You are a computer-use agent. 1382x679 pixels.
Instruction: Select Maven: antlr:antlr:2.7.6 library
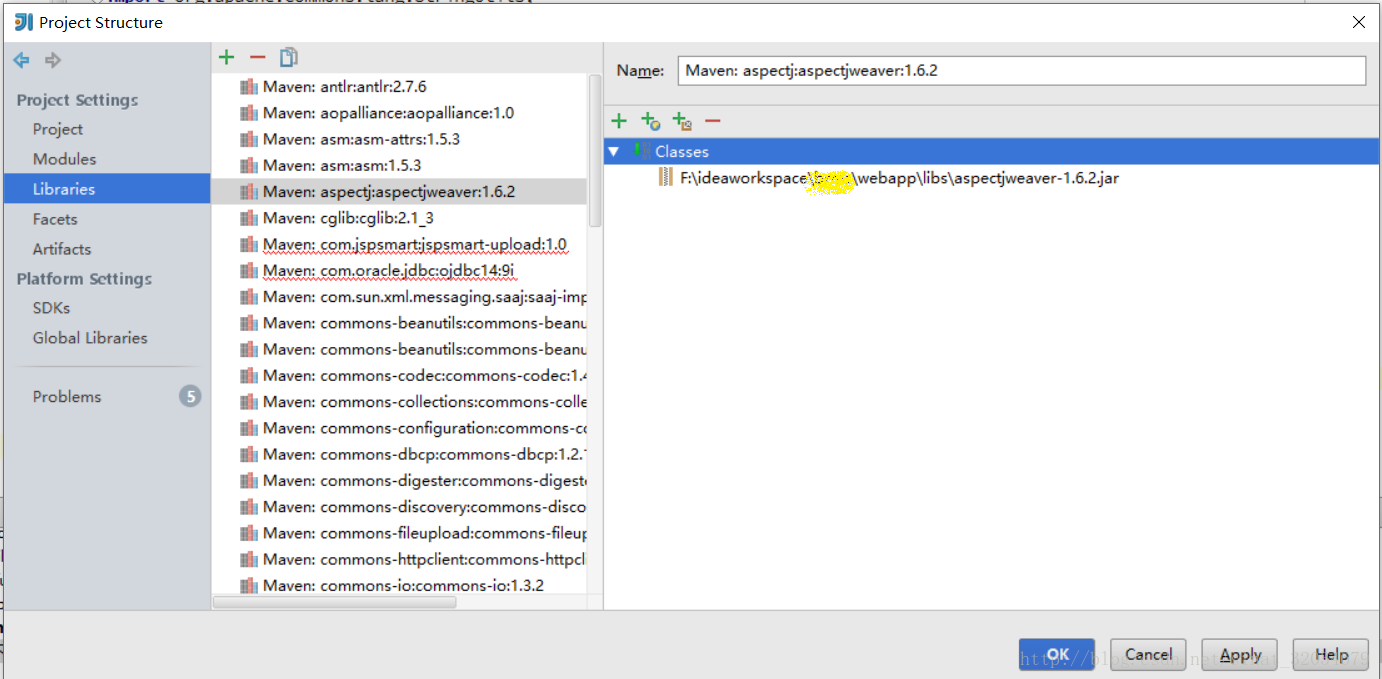click(x=344, y=87)
